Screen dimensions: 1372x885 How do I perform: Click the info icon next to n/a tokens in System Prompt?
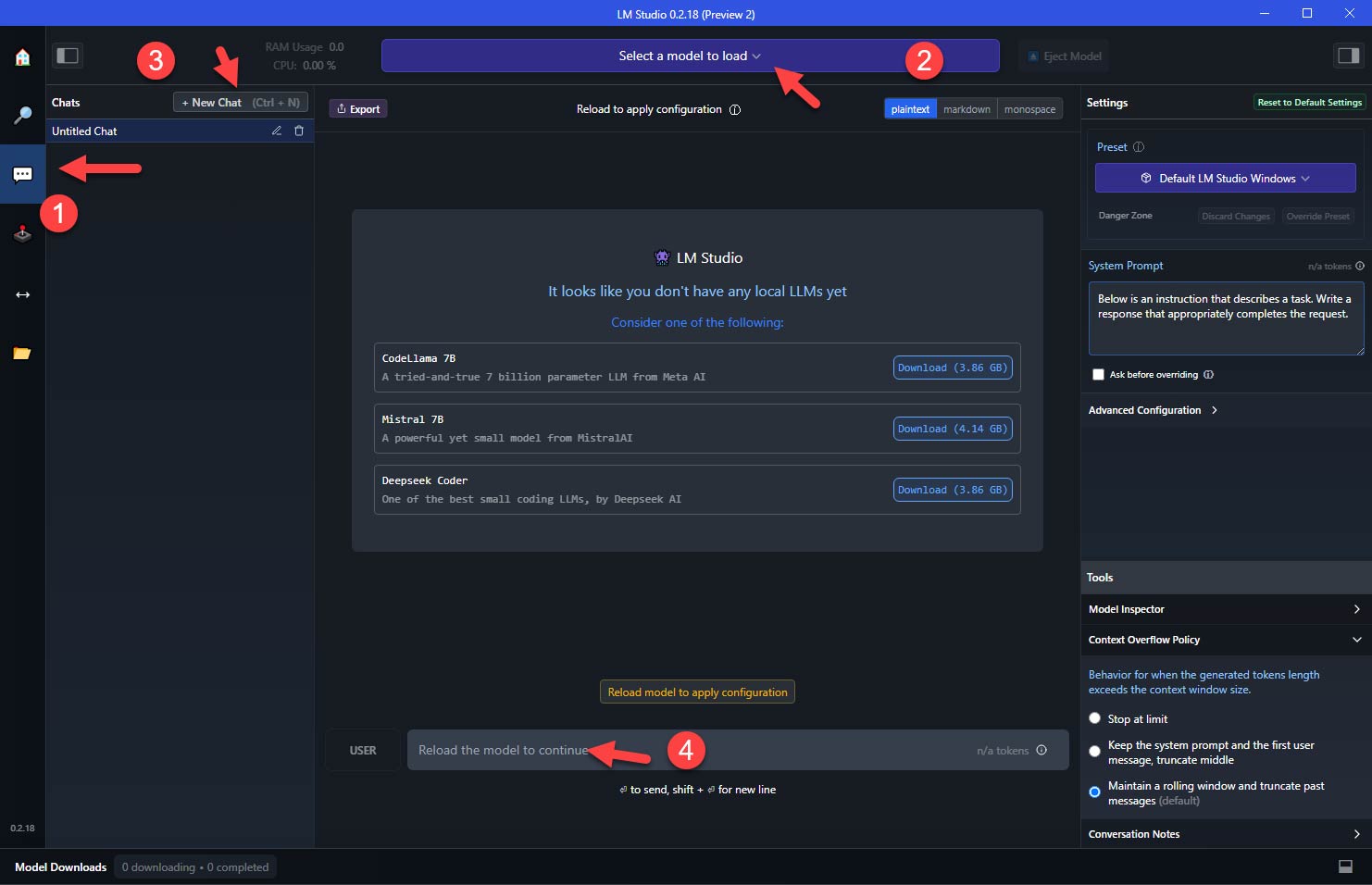point(1360,266)
